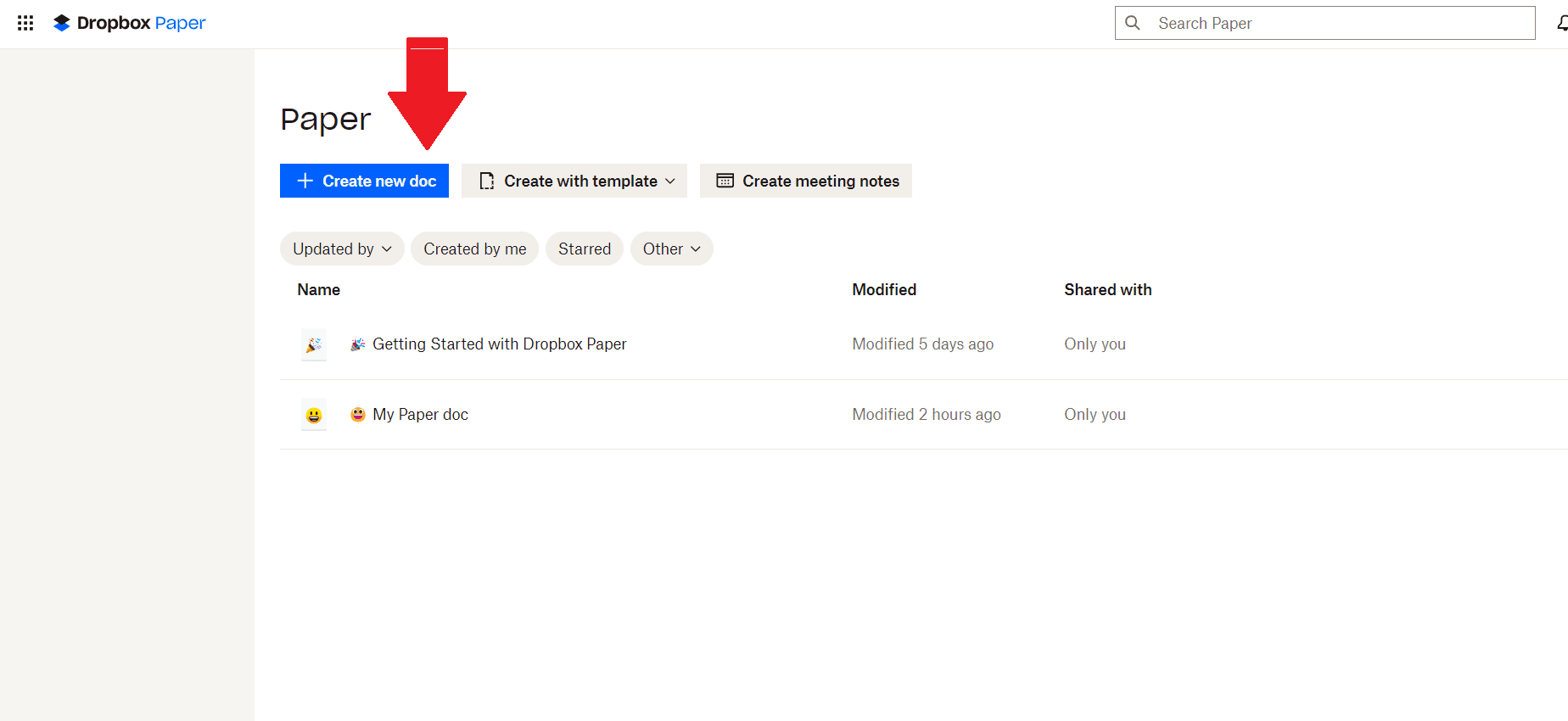The width and height of the screenshot is (1568, 721).
Task: Click the Paper page heading
Action: (x=326, y=120)
